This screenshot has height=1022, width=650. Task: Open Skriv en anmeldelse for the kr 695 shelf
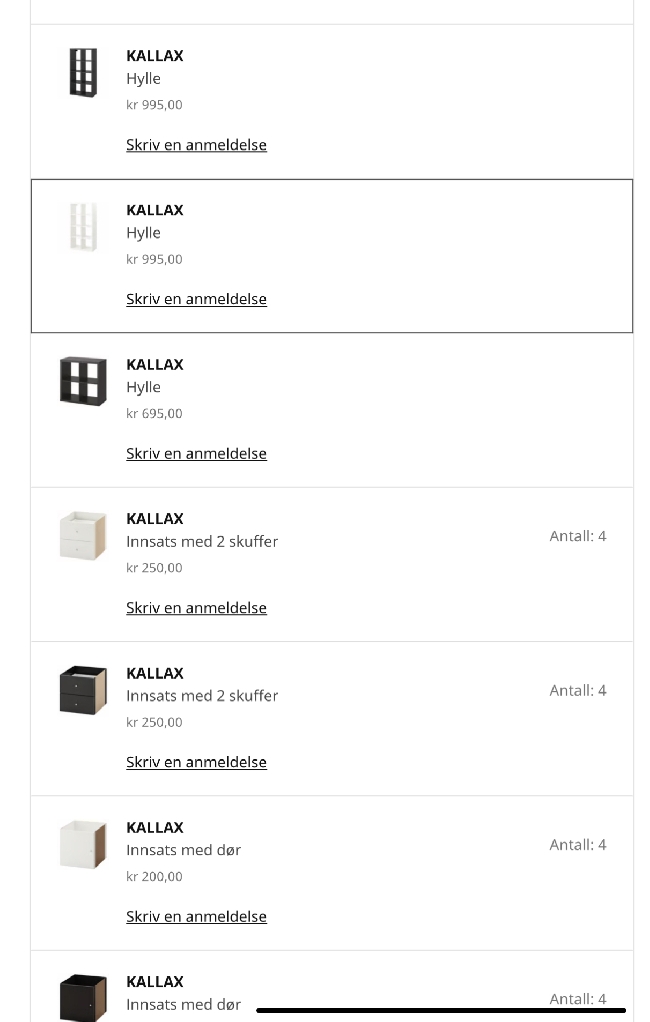(196, 454)
